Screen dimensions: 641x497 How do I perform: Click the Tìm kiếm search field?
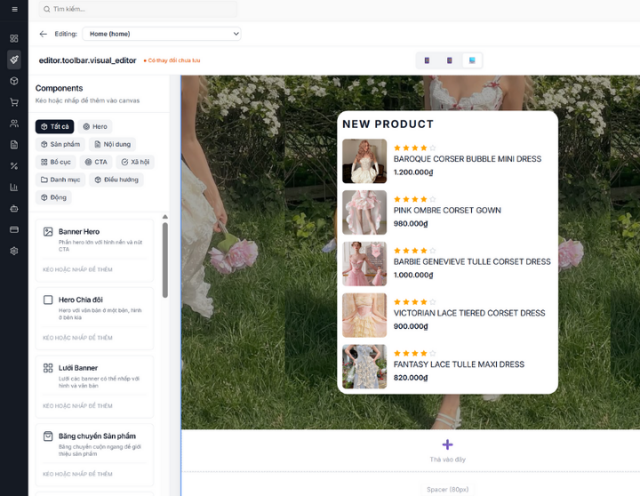[x=138, y=9]
